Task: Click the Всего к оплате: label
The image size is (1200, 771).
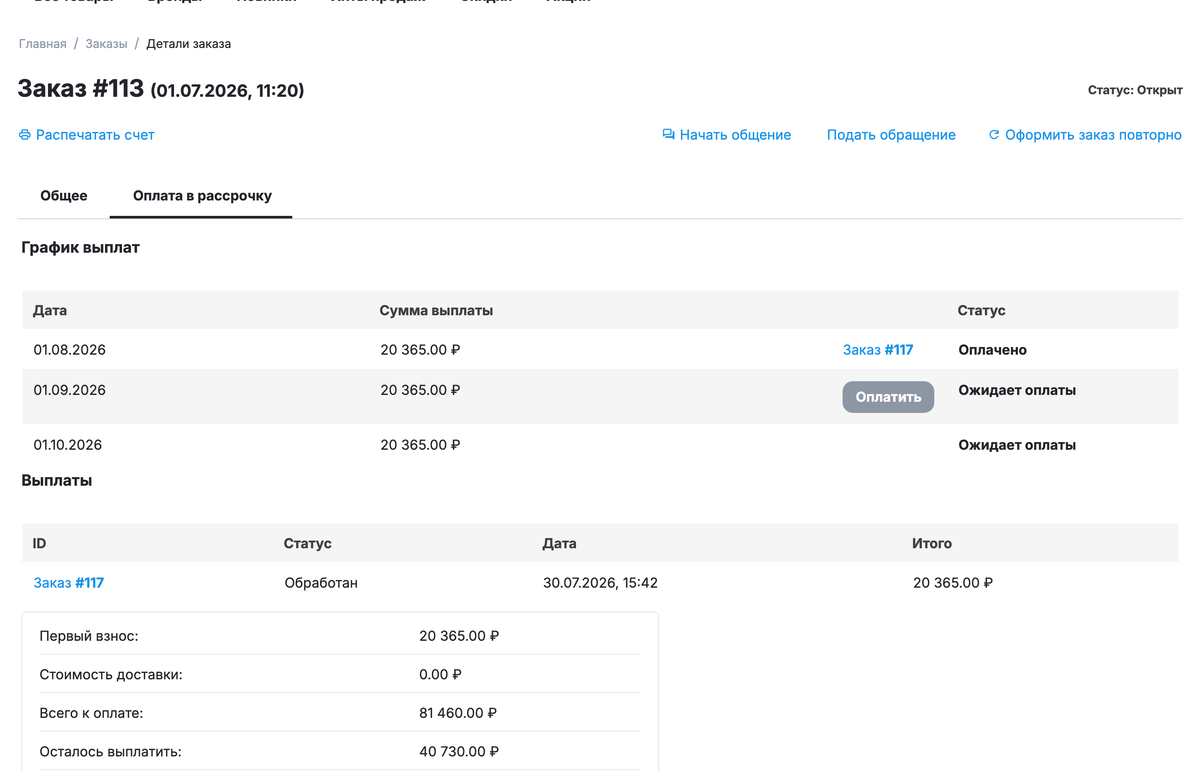Action: point(91,714)
